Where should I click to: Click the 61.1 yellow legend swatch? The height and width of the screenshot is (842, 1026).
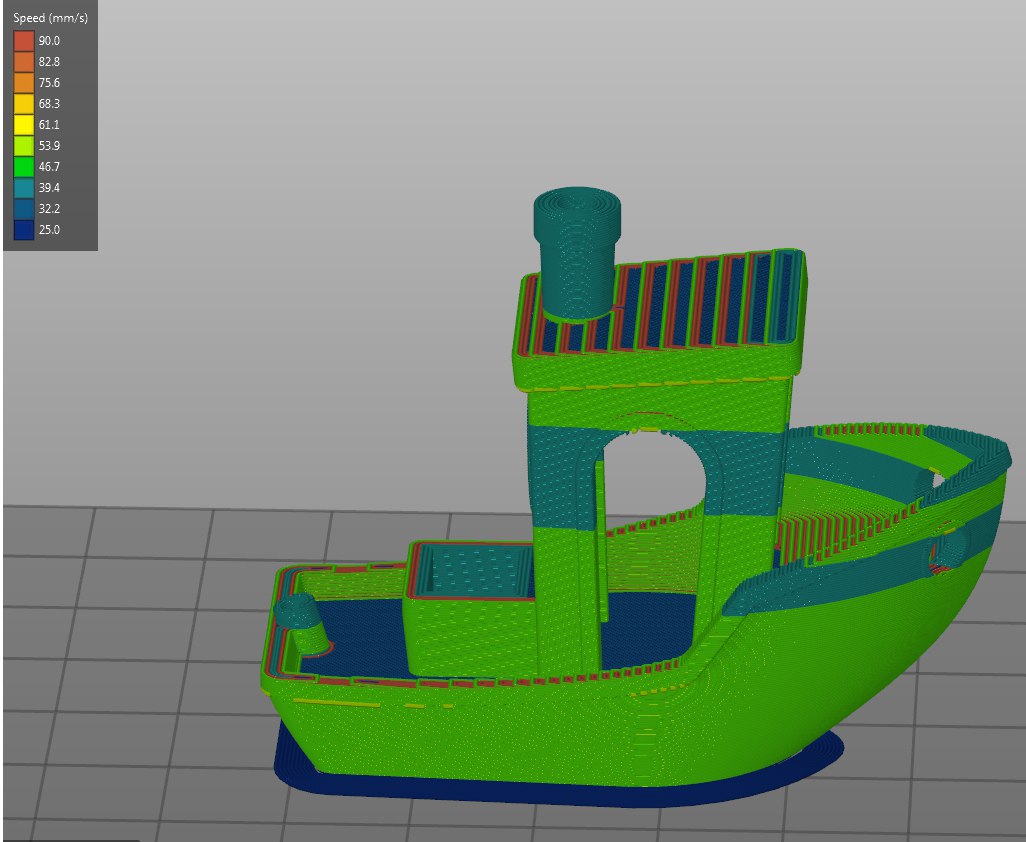pyautogui.click(x=24, y=124)
